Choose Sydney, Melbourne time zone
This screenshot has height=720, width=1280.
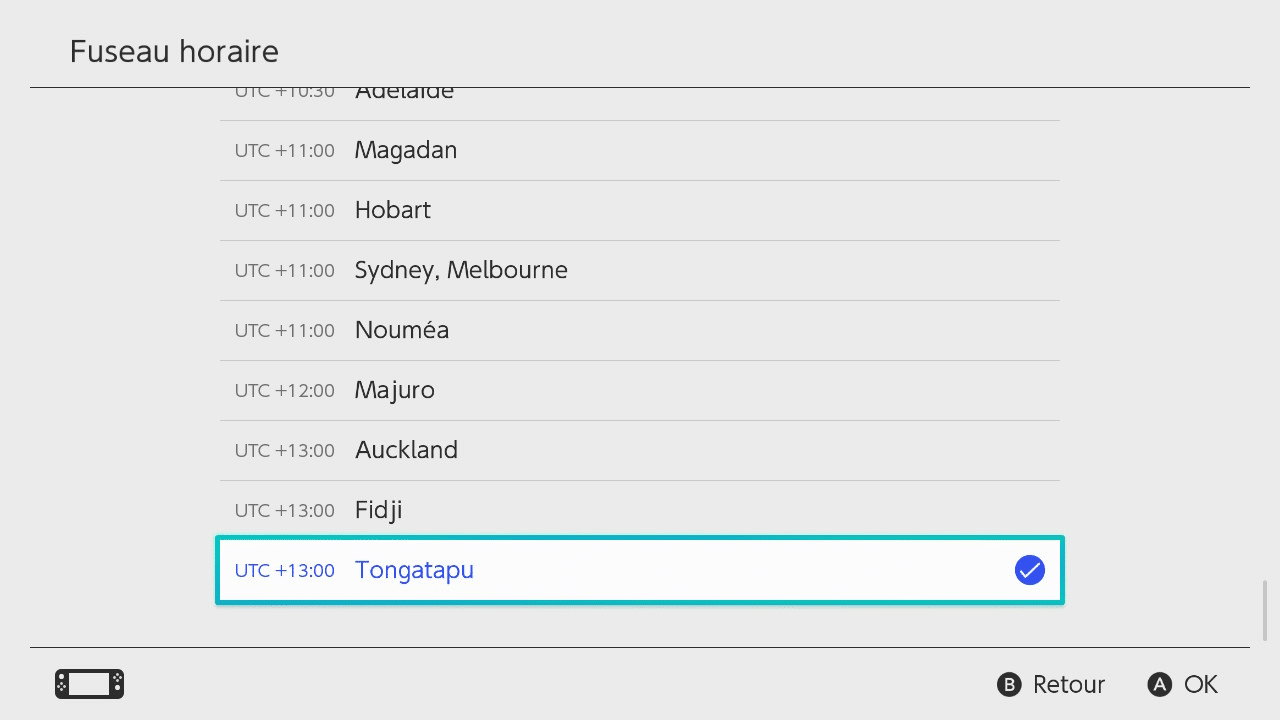(640, 270)
